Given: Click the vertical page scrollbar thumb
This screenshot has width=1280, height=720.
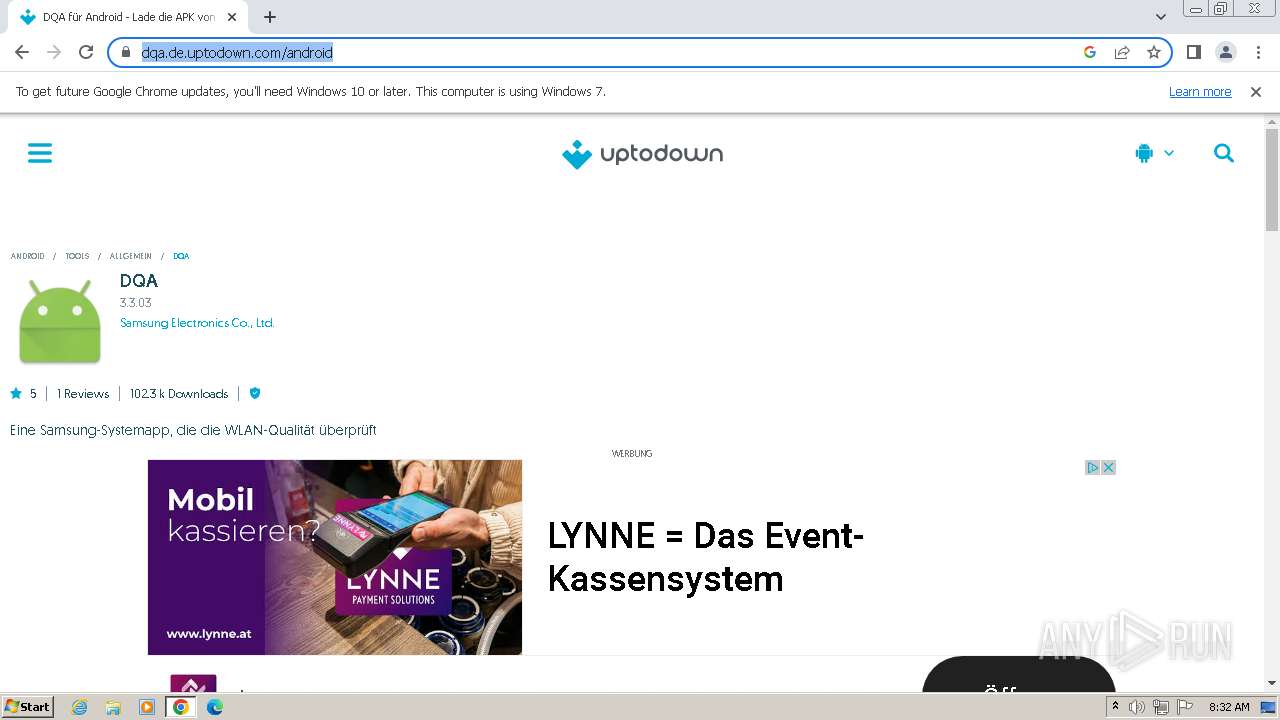Looking at the screenshot, I should (1272, 180).
